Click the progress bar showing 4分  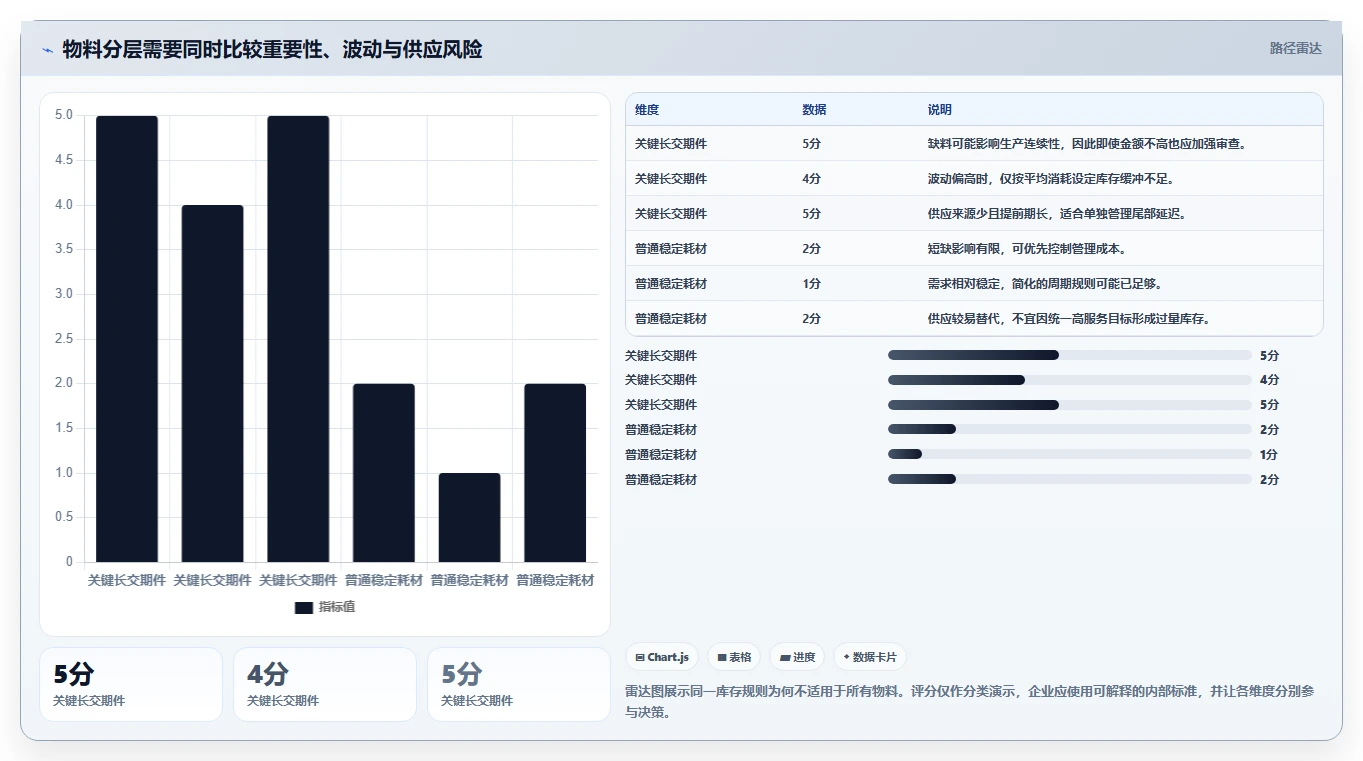1070,380
